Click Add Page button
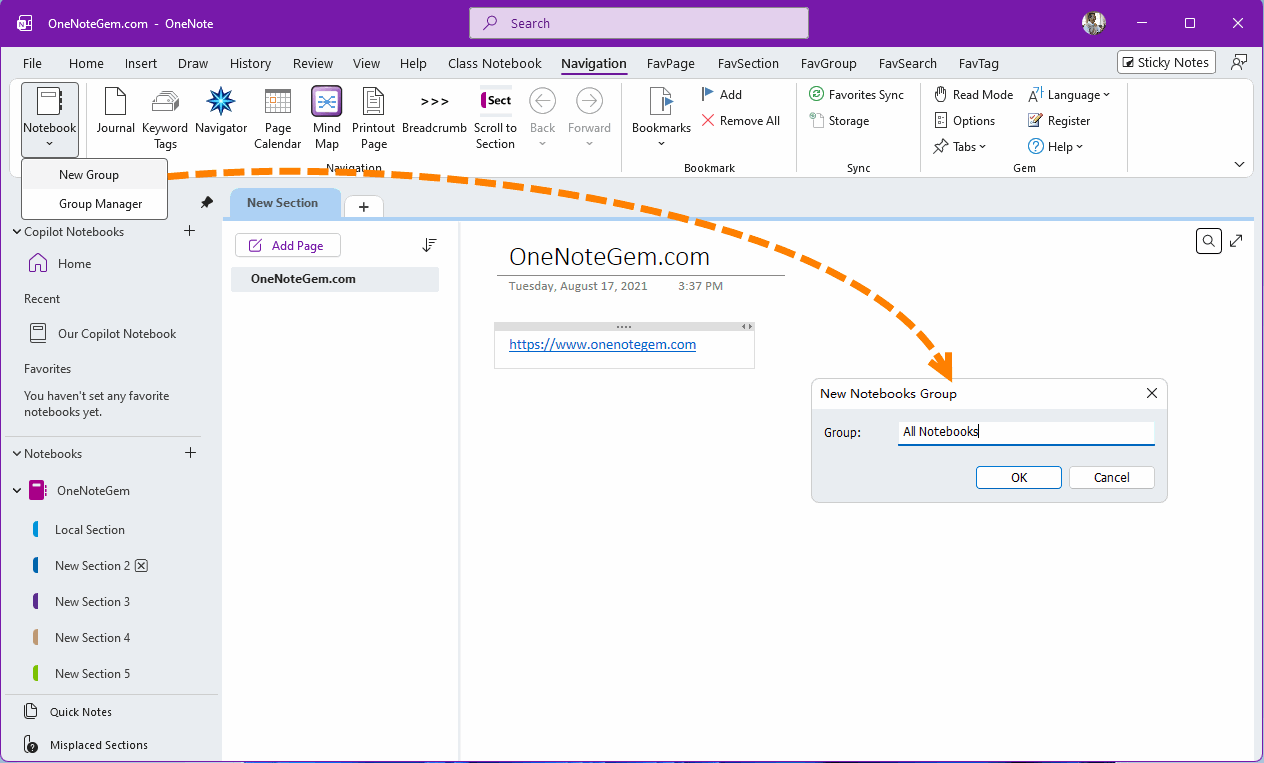 [x=287, y=245]
